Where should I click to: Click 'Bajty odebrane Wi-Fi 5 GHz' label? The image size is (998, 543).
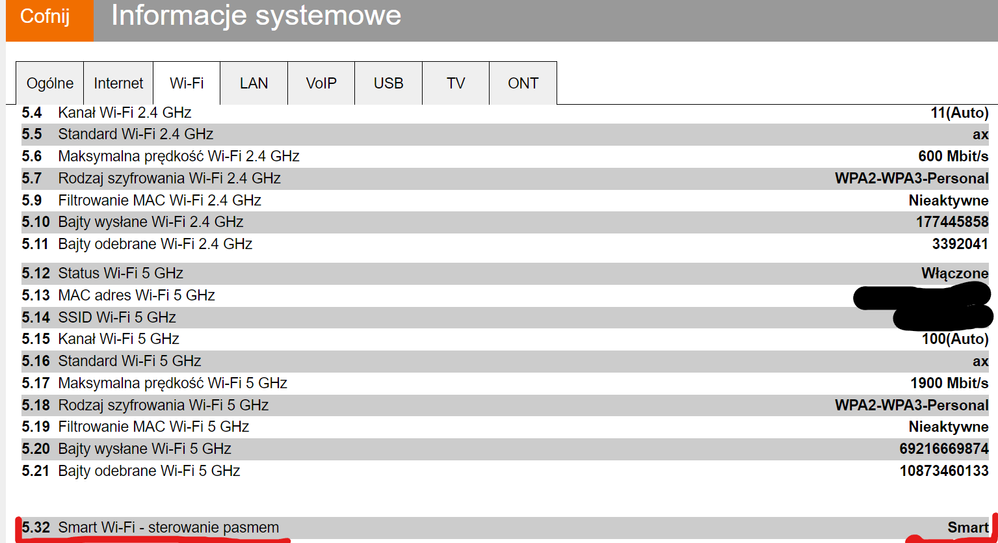[x=149, y=471]
